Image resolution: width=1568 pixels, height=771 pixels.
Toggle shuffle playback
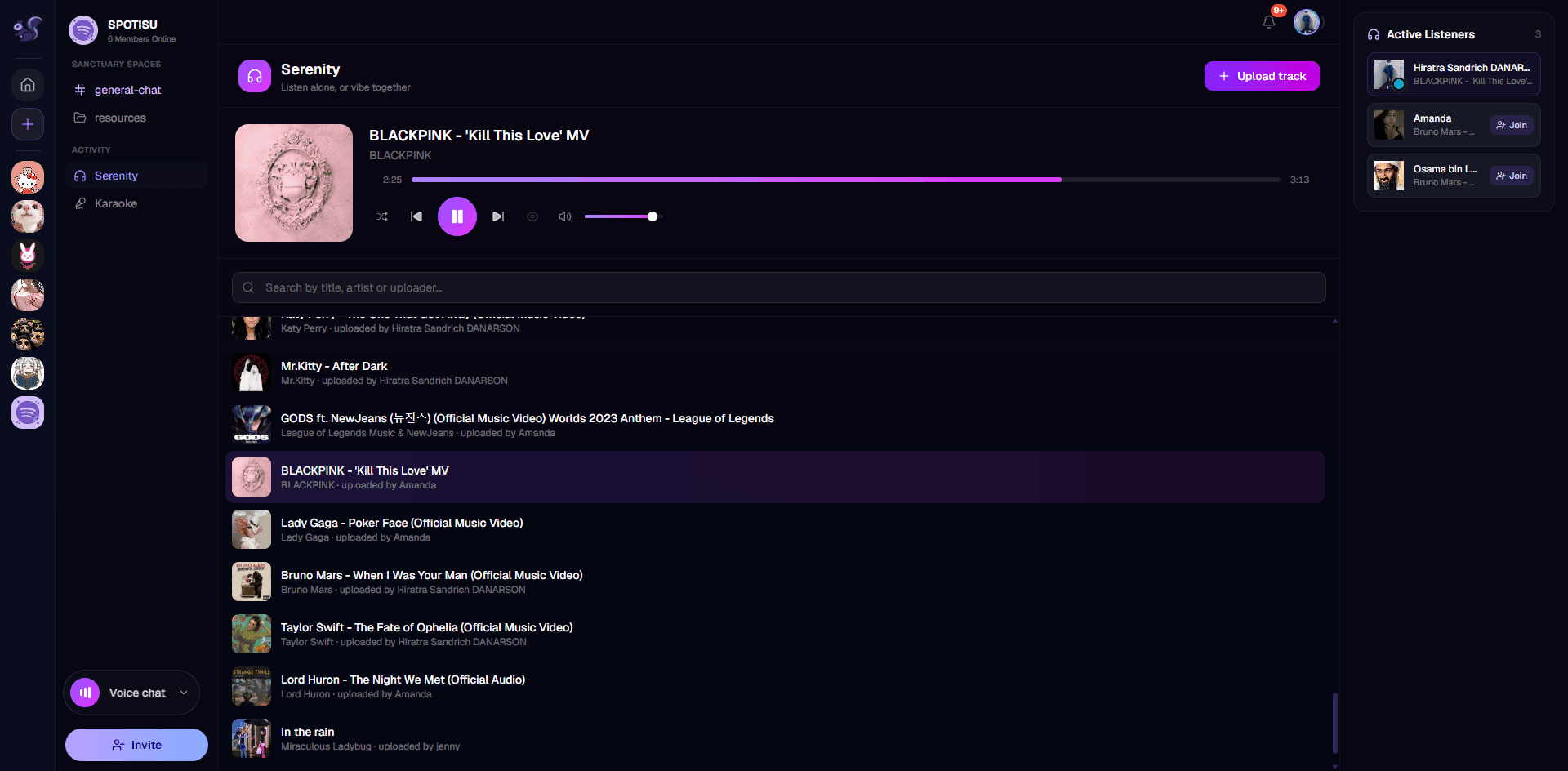coord(382,216)
